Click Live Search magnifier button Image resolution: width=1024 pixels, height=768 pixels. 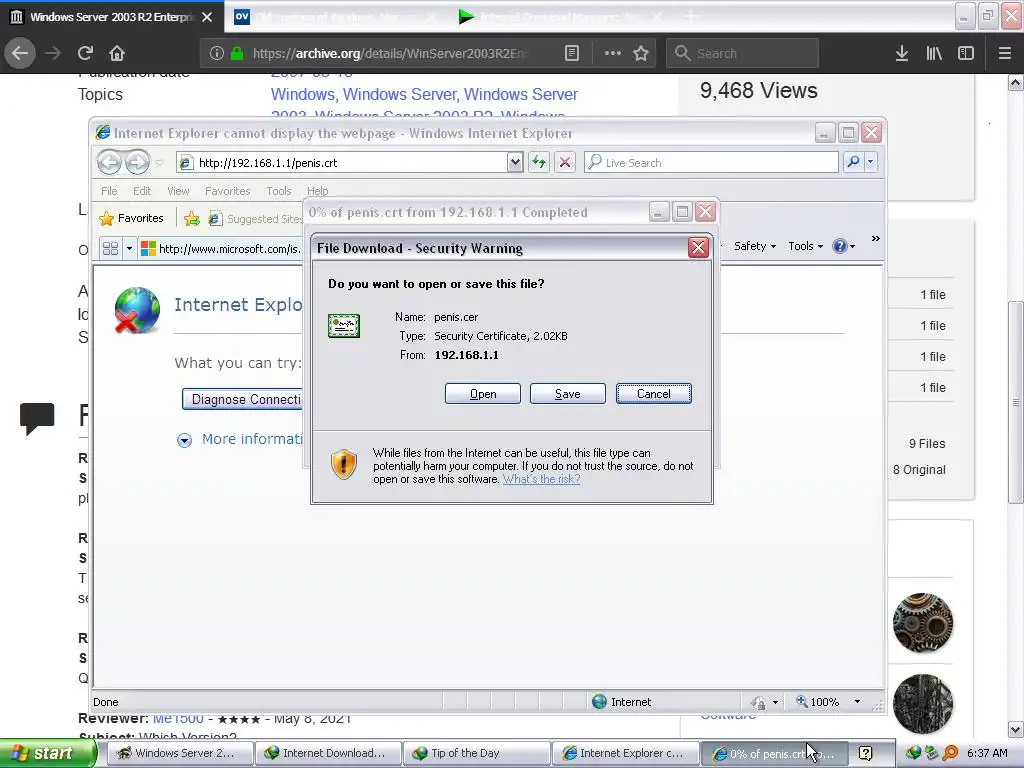tap(853, 162)
